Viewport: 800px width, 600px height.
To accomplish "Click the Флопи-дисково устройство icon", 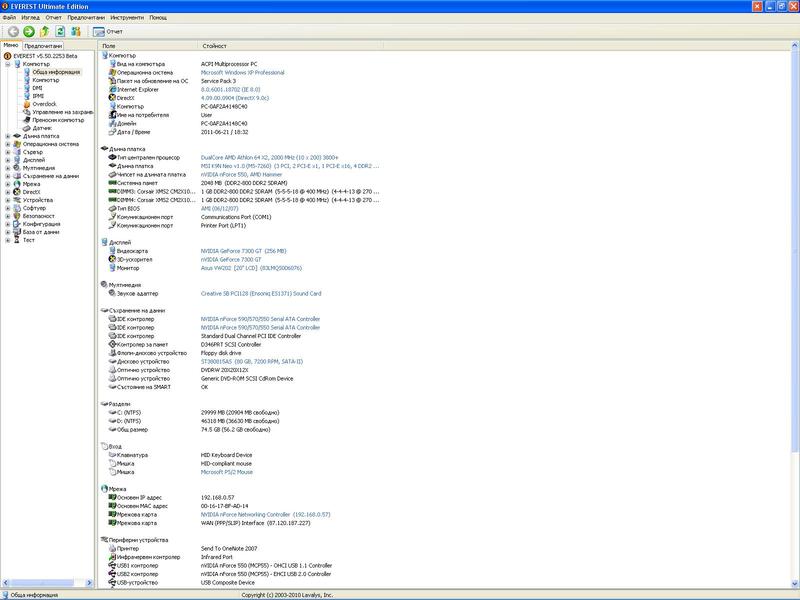I will (x=112, y=353).
